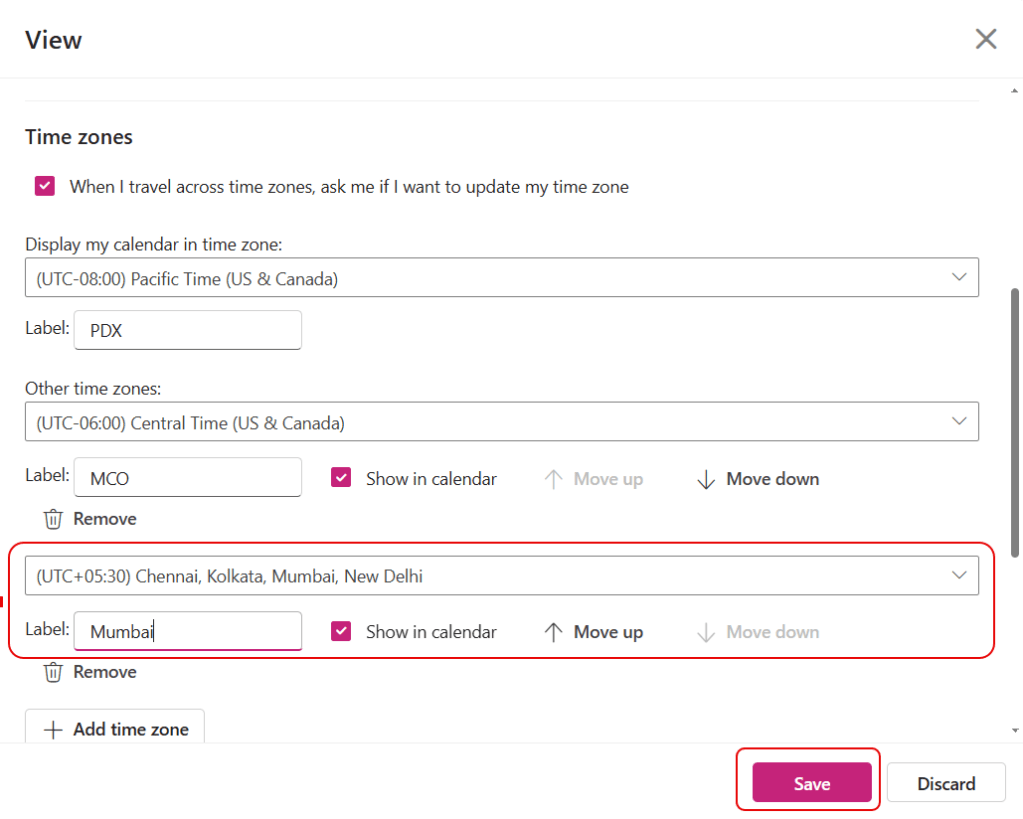
Task: Click the trash icon under MCO
Action: (x=53, y=519)
